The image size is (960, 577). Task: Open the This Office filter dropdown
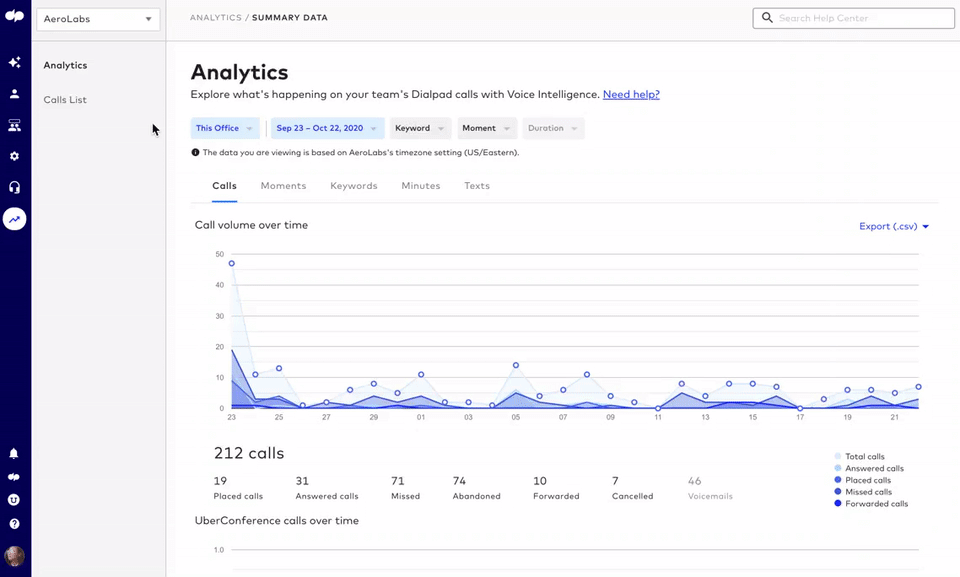(225, 128)
